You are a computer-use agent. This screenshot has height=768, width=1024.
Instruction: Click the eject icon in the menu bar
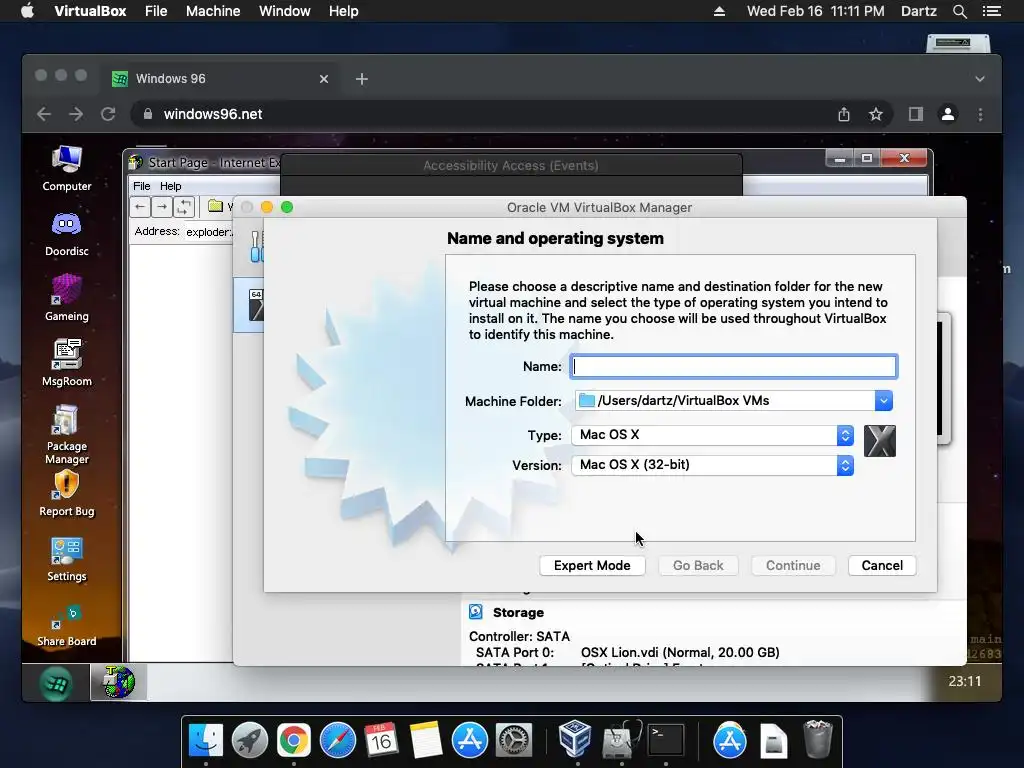pos(719,11)
